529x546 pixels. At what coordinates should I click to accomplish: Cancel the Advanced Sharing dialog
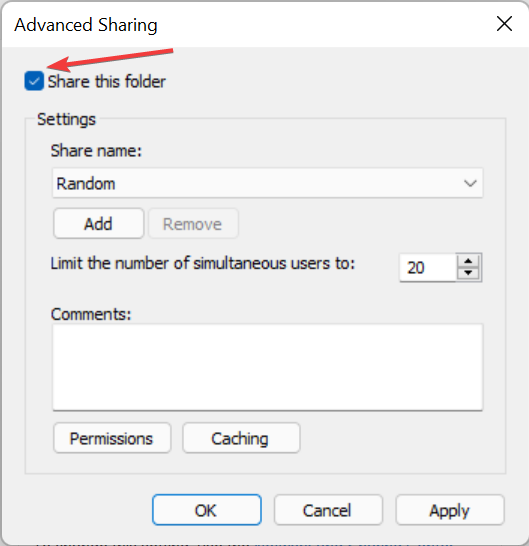(328, 510)
